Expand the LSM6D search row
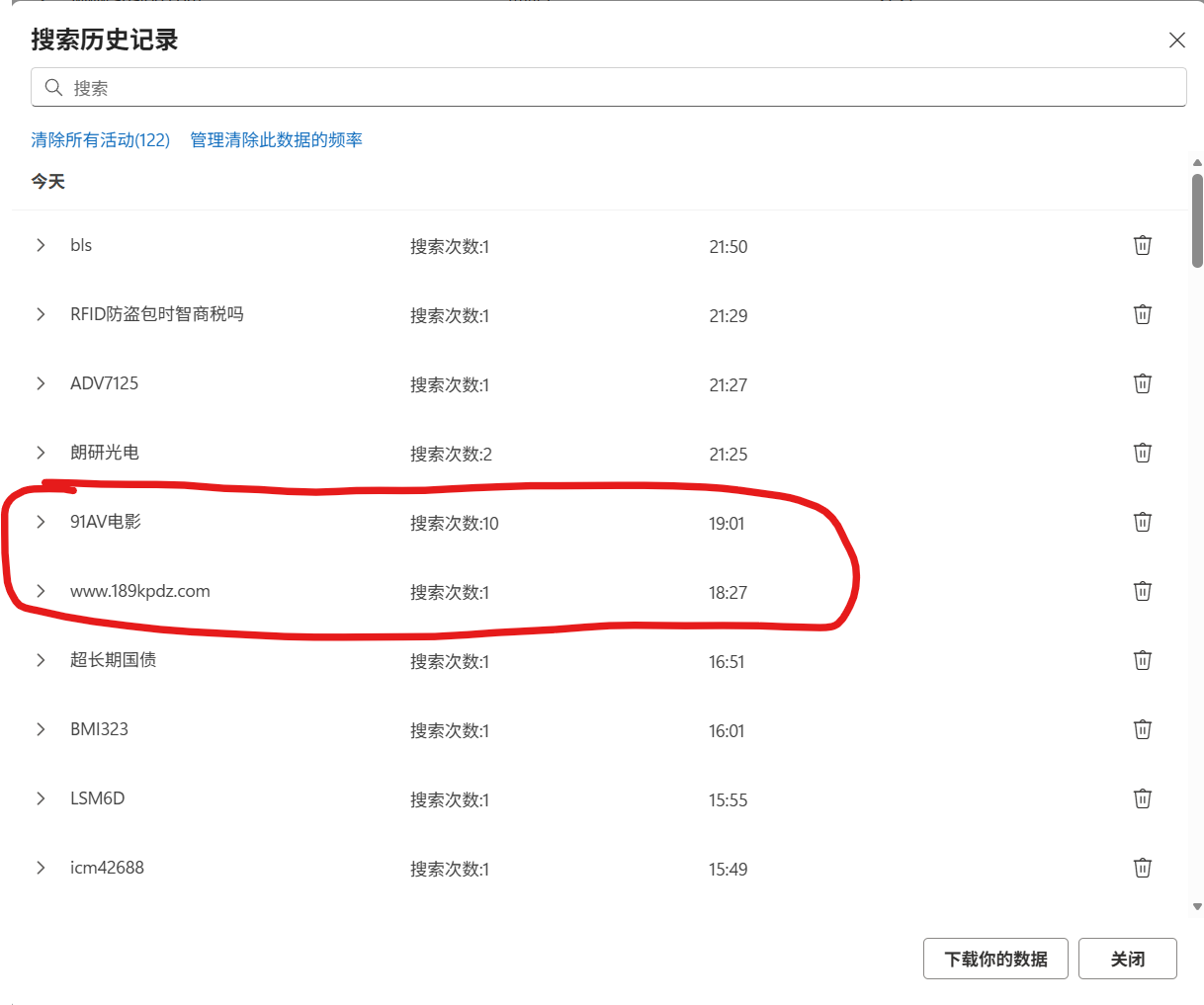Image resolution: width=1204 pixels, height=1005 pixels. coord(41,798)
